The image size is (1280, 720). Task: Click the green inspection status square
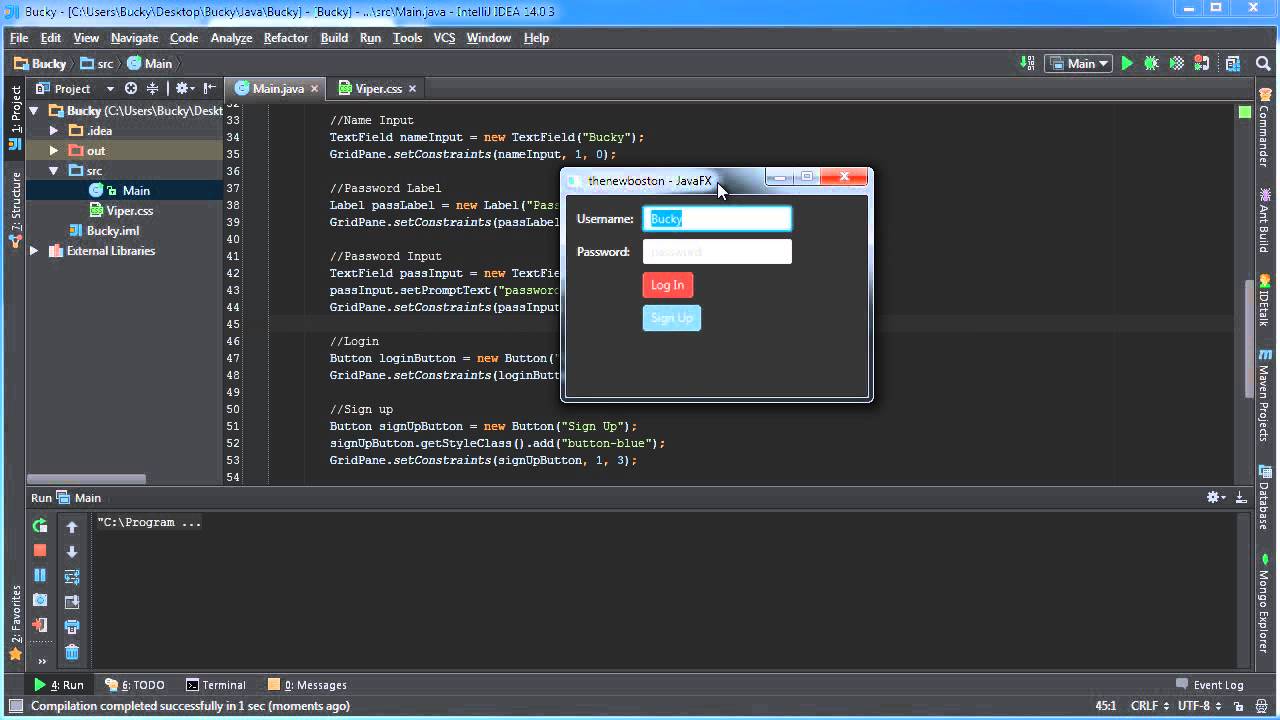click(1245, 112)
